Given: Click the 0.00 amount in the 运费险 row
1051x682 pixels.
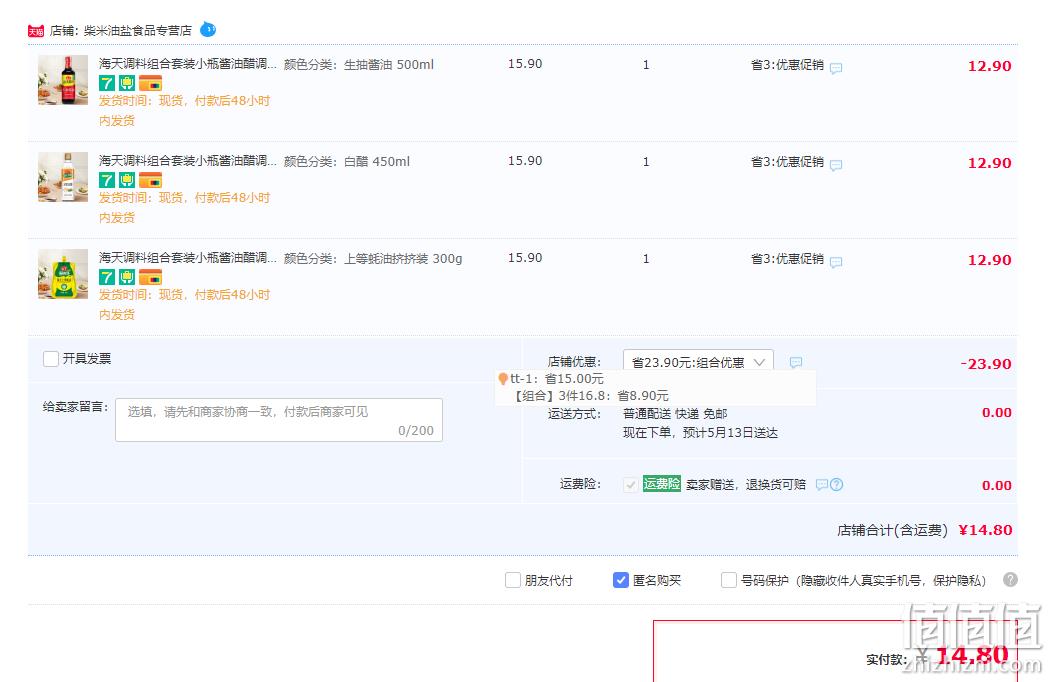Looking at the screenshot, I should coord(997,486).
